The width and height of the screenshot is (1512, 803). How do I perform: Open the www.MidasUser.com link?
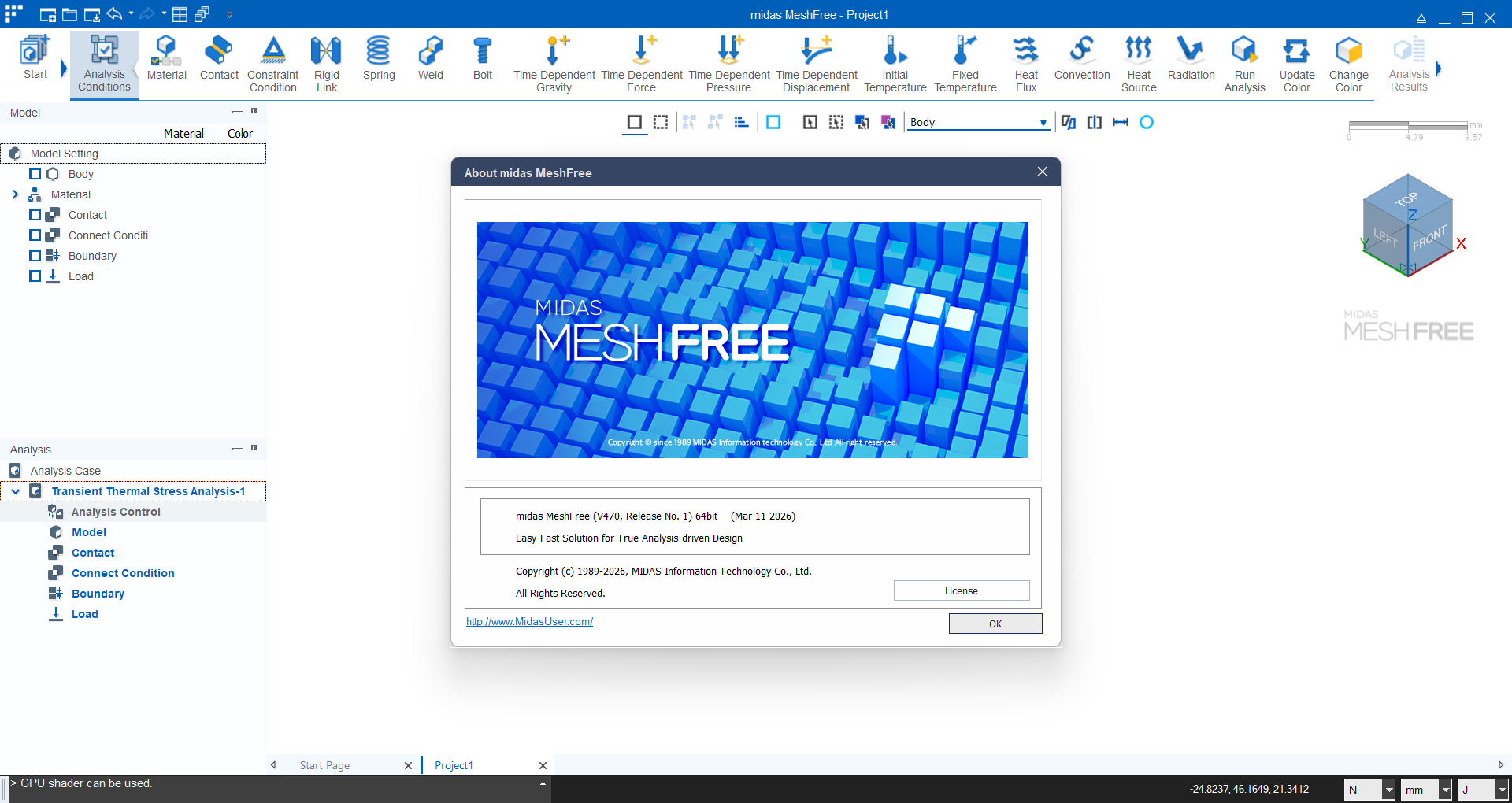point(529,622)
